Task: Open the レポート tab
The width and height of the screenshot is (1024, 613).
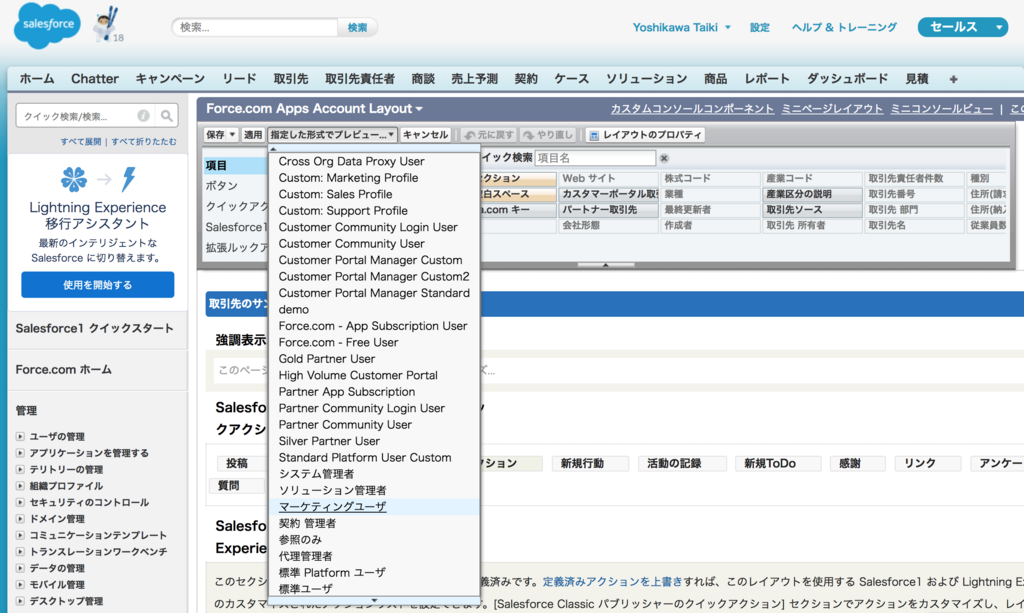Action: (x=767, y=79)
